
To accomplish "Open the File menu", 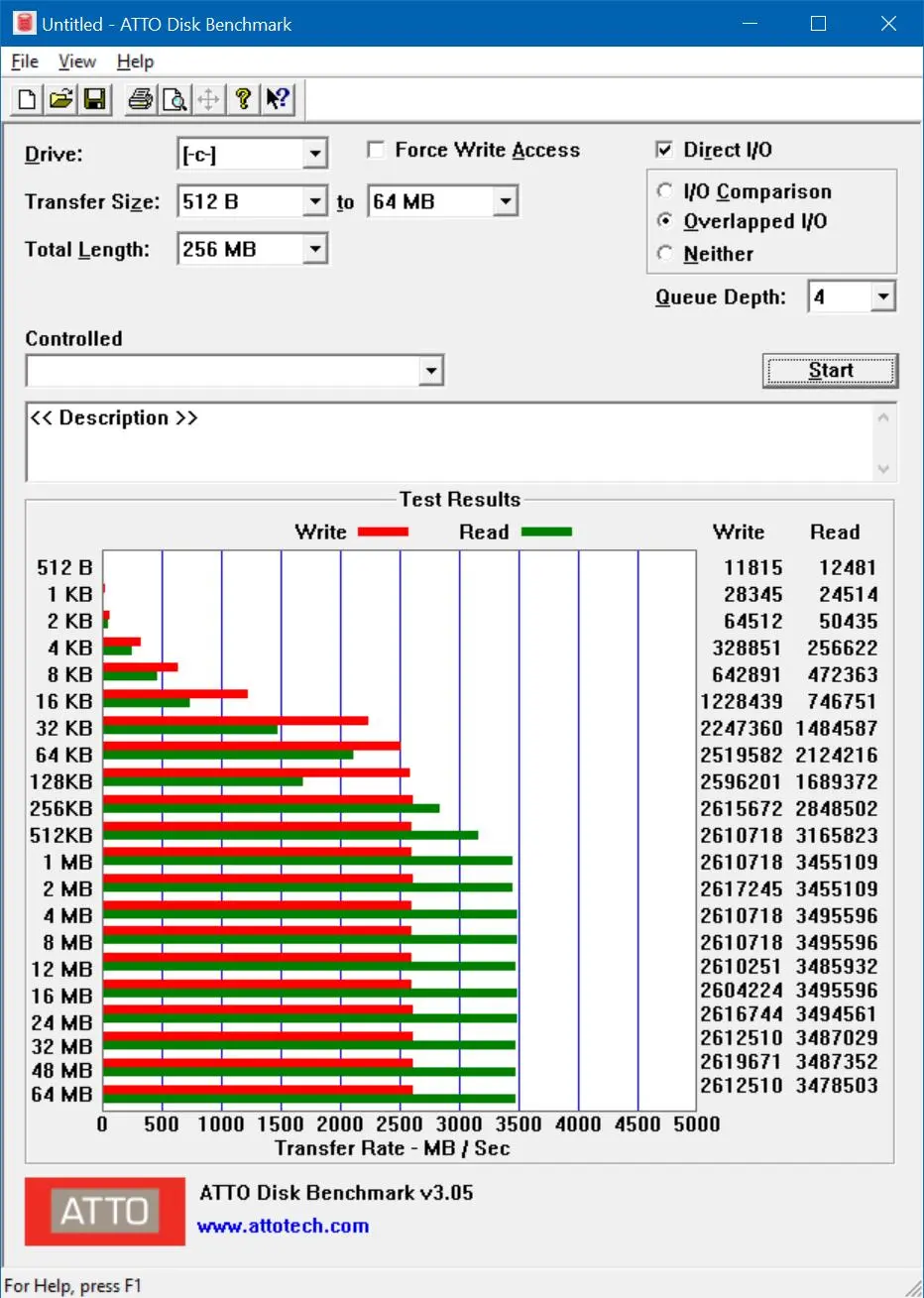I will pyautogui.click(x=25, y=61).
